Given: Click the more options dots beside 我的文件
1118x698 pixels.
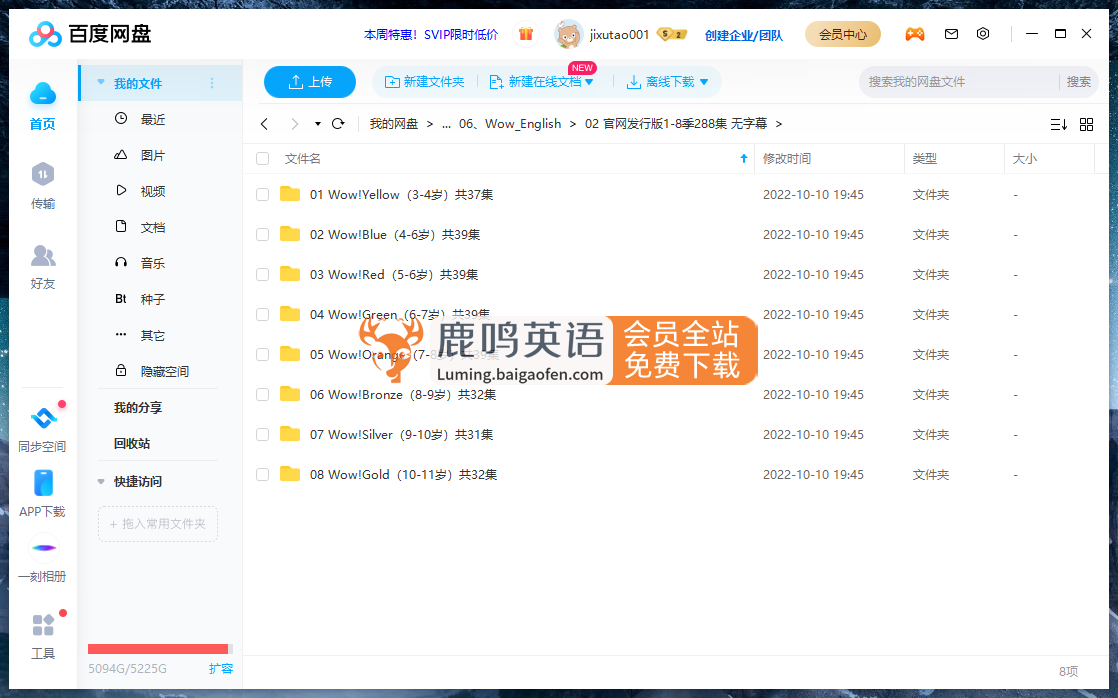Looking at the screenshot, I should coord(212,83).
